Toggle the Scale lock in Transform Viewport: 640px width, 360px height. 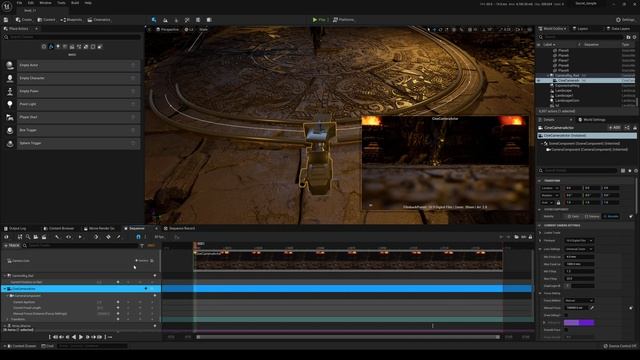click(558, 202)
